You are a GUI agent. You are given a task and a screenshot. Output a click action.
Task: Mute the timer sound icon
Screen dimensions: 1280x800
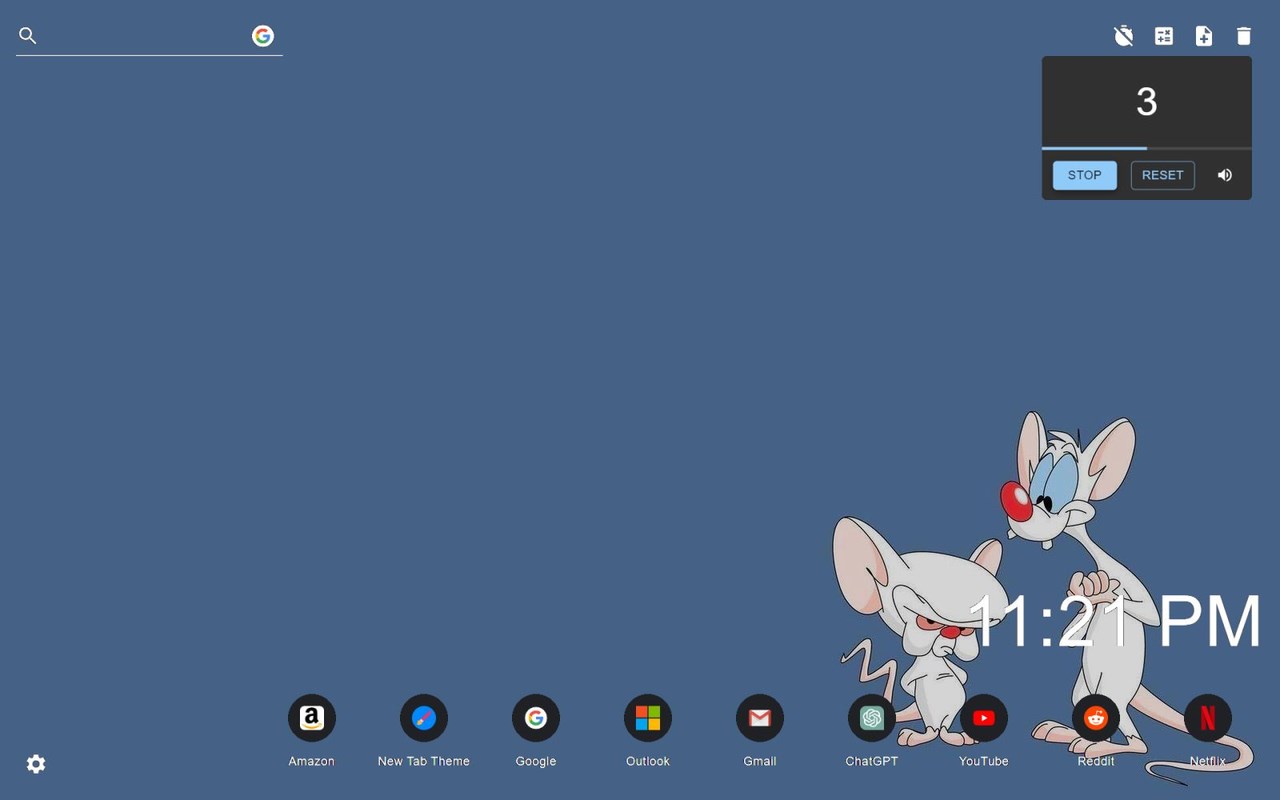1225,175
